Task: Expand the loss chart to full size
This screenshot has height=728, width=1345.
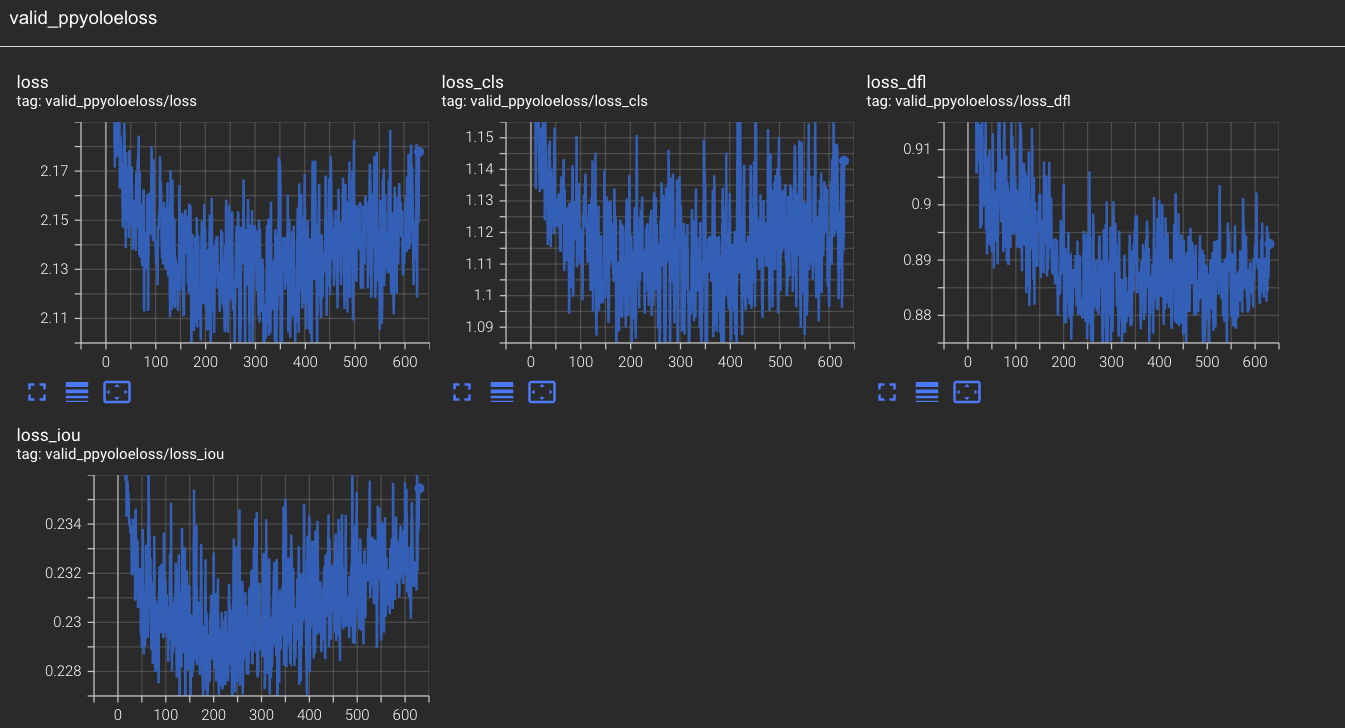Action: pyautogui.click(x=37, y=392)
